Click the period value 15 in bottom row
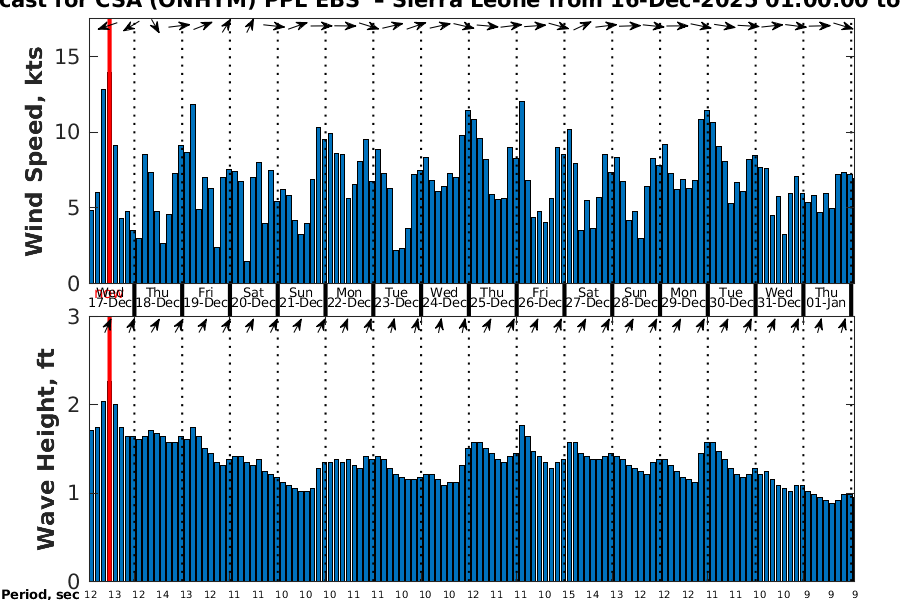Screen dimensions: 900x600 569,594
